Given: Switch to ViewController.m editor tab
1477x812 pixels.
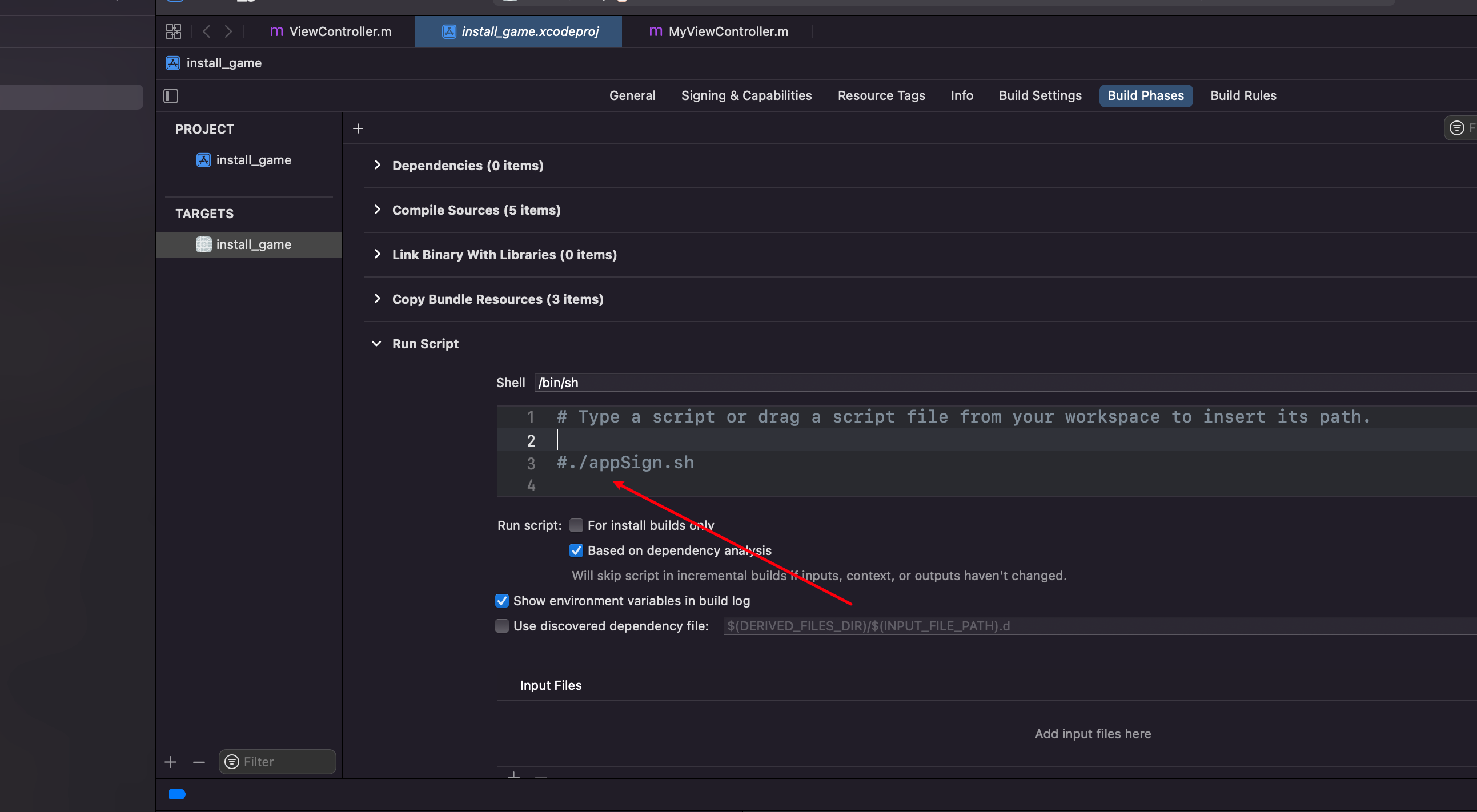Looking at the screenshot, I should coord(331,31).
